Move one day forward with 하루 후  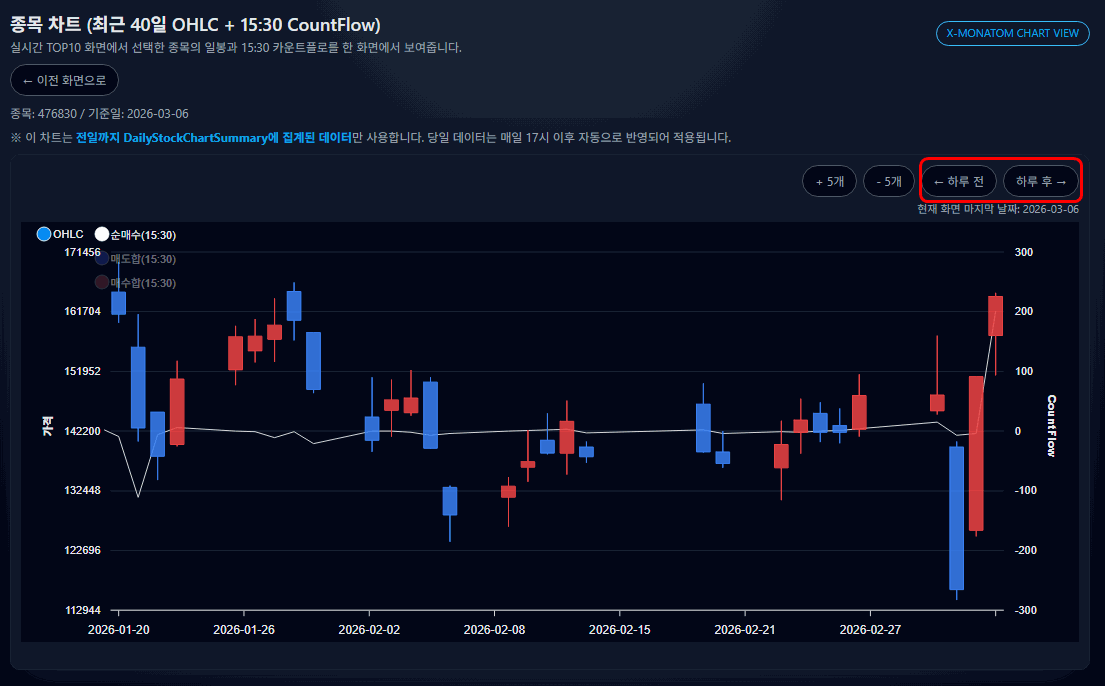pos(1040,181)
